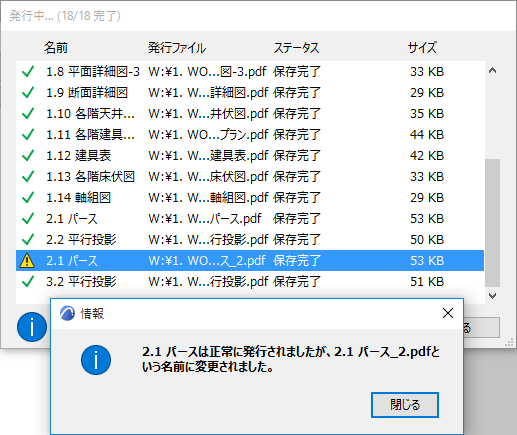Close the 情報 dialog with the X
Image resolution: width=517 pixels, height=435 pixels.
point(448,313)
